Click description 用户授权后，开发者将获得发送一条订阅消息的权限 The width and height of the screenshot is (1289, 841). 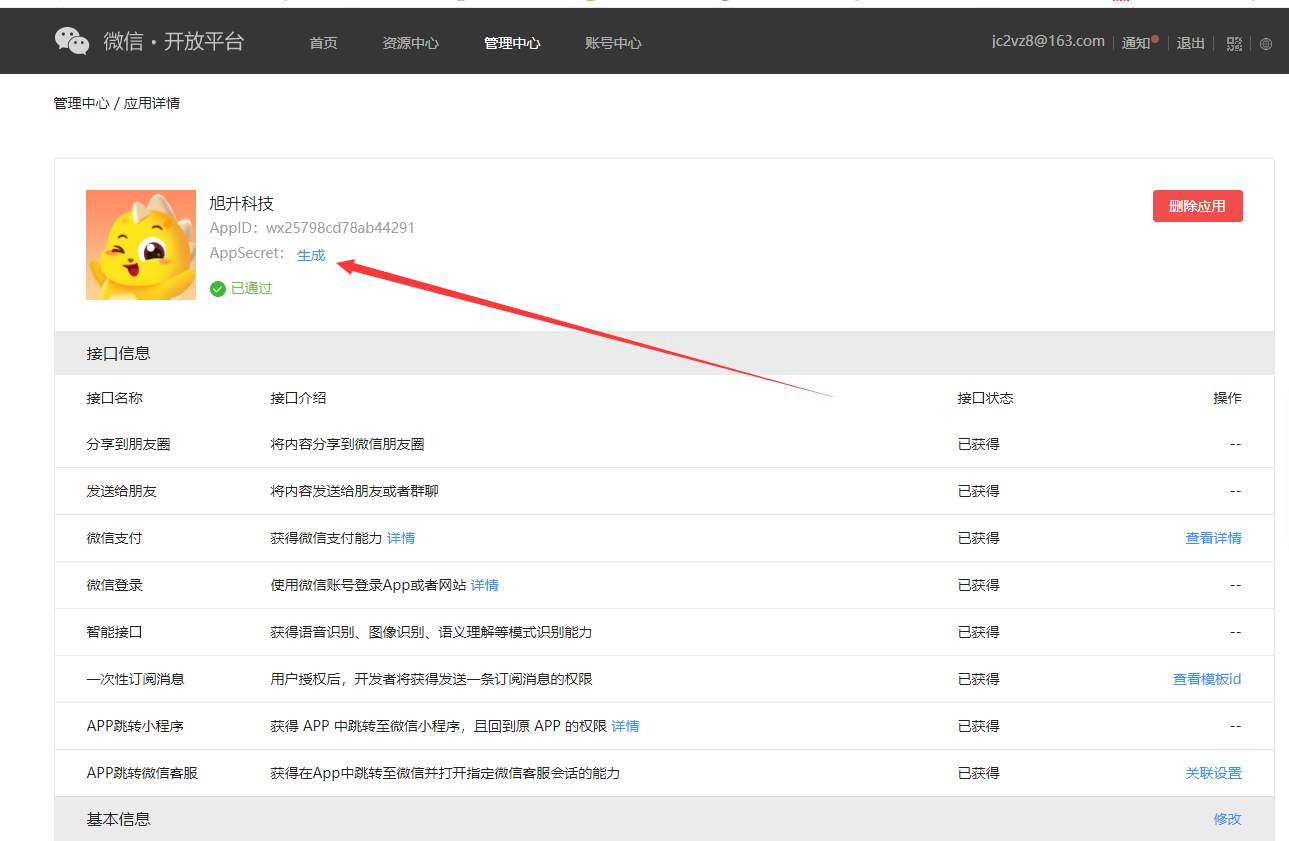(431, 679)
